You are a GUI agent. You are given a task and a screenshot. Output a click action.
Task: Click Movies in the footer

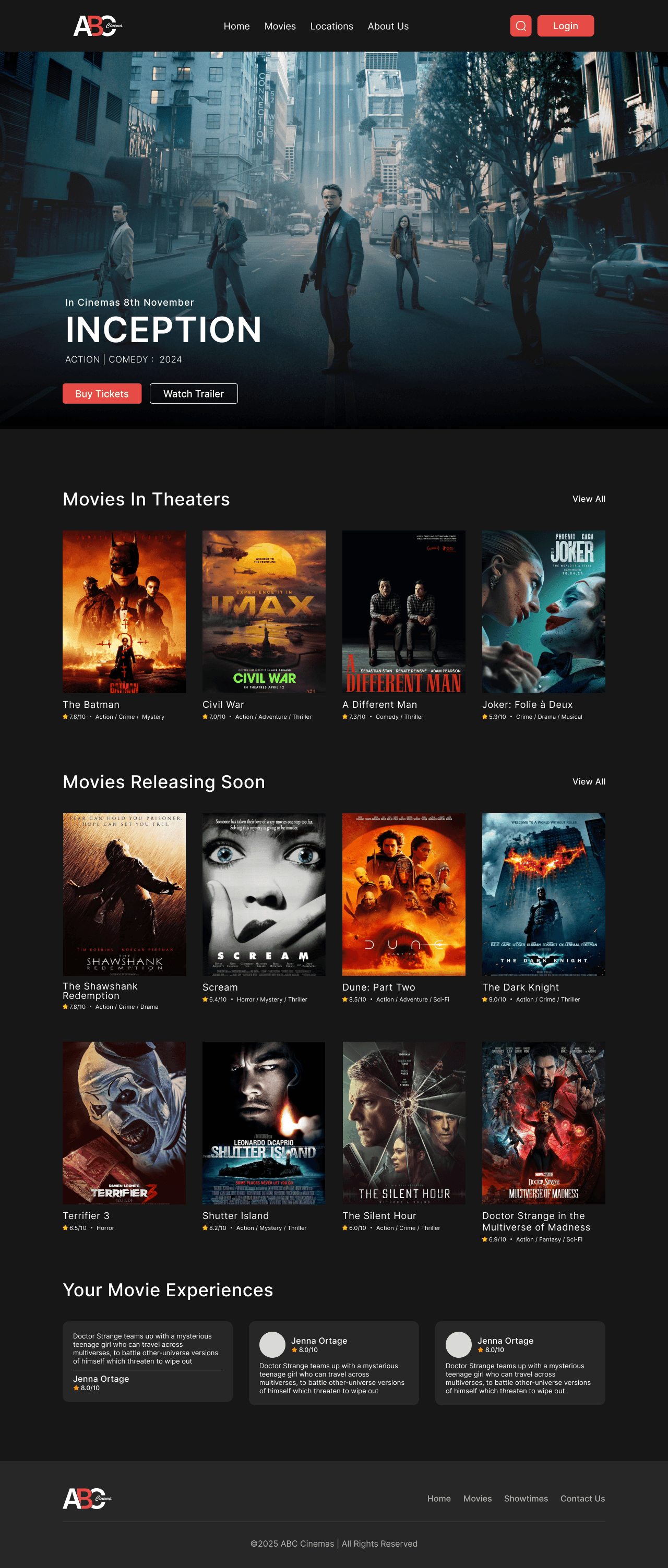(x=478, y=1499)
